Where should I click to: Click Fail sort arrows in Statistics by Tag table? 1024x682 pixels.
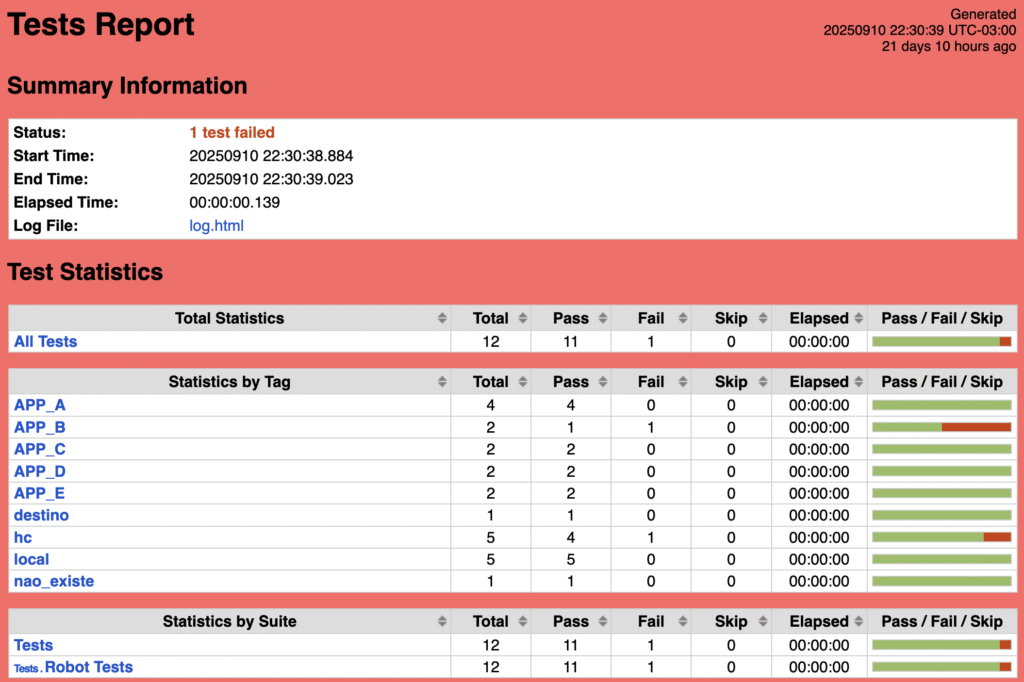pyautogui.click(x=681, y=382)
